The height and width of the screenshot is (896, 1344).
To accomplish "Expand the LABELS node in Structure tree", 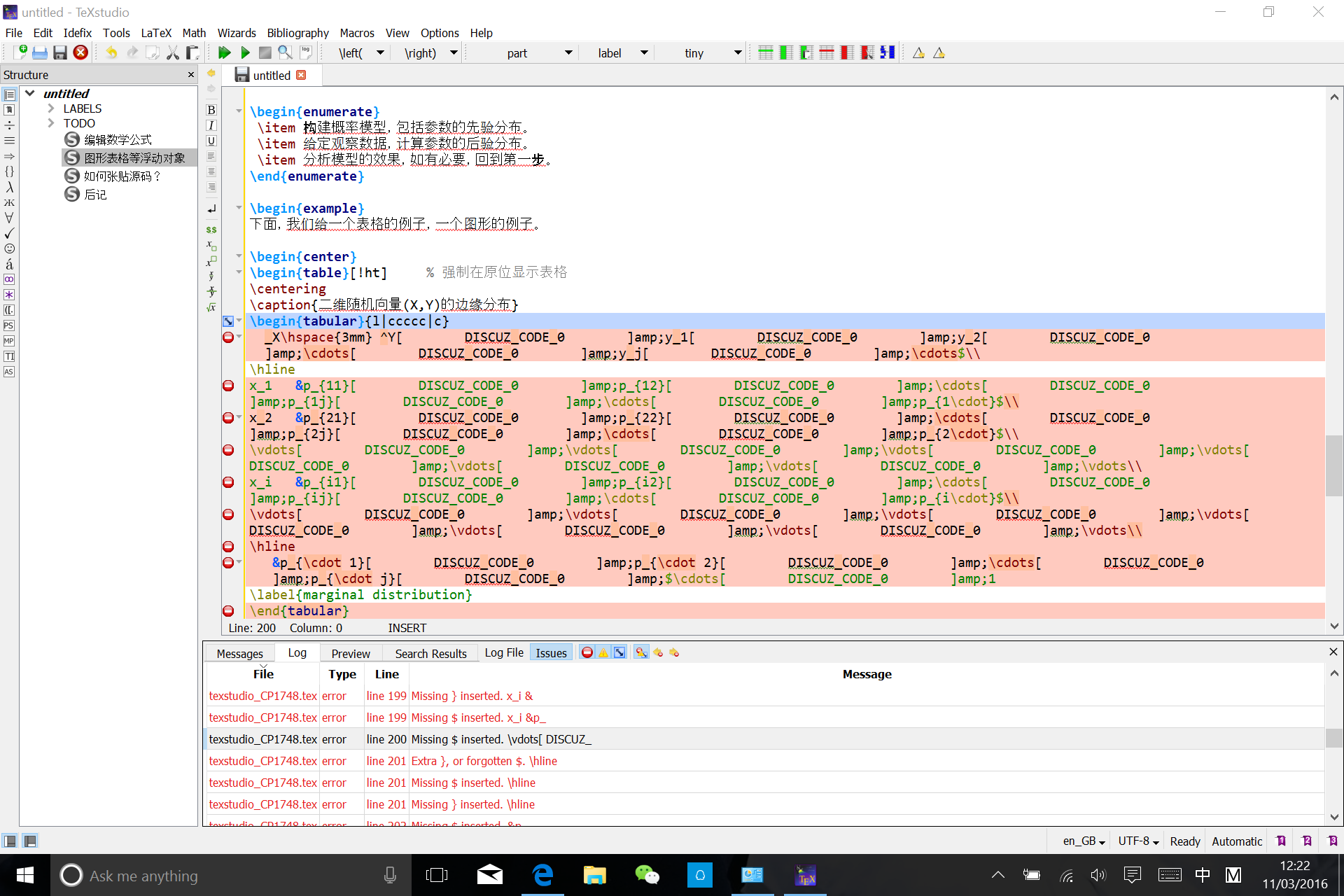I will [x=51, y=108].
